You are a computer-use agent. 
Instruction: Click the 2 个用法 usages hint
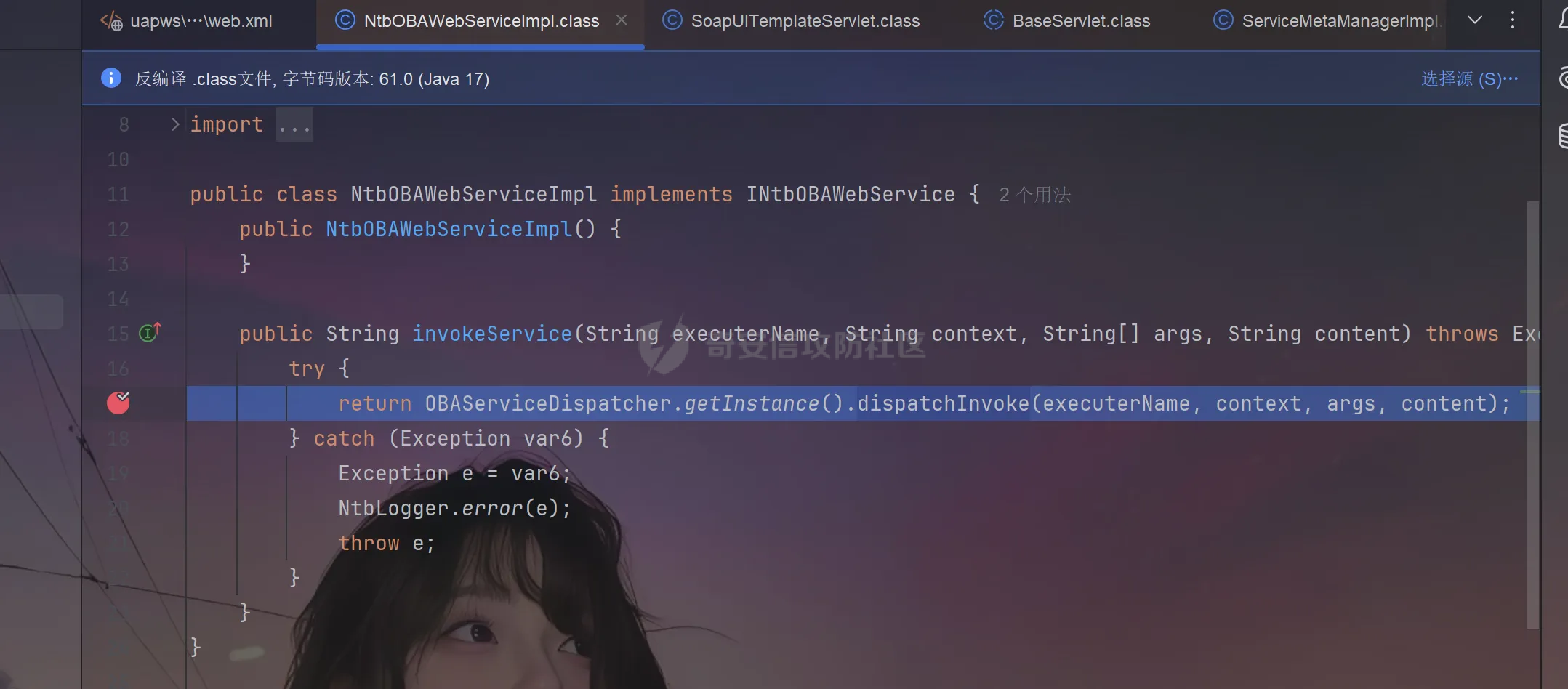pos(1034,195)
